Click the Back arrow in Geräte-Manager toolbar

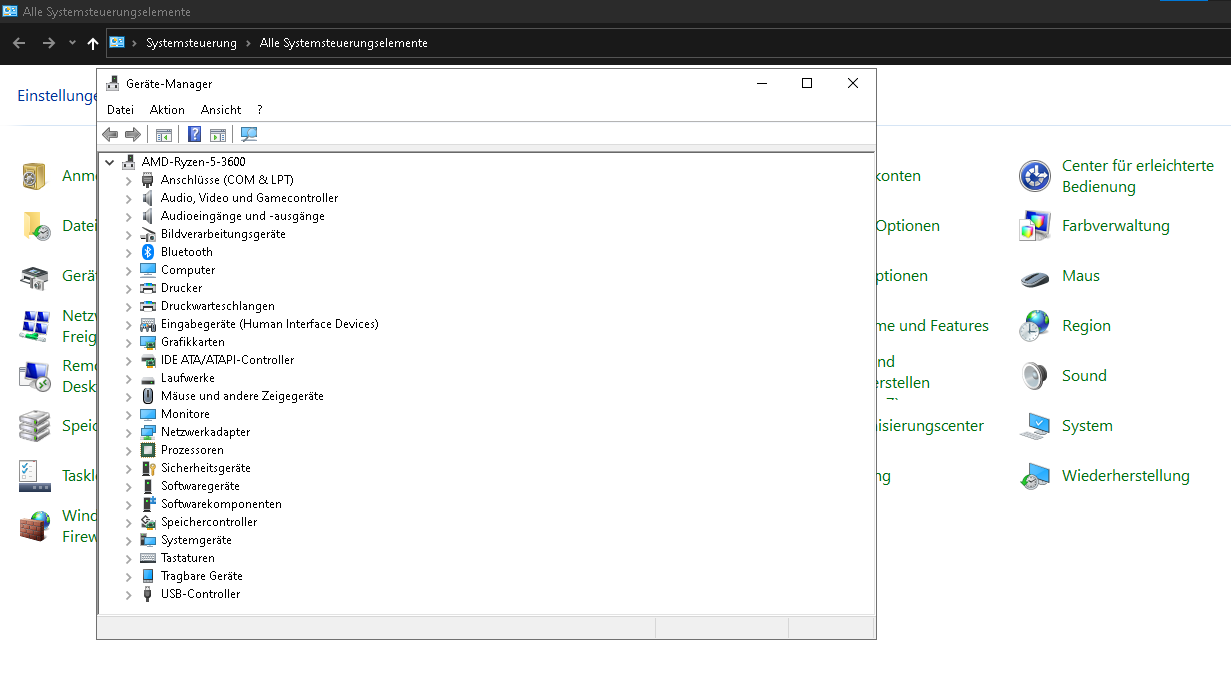coord(110,134)
